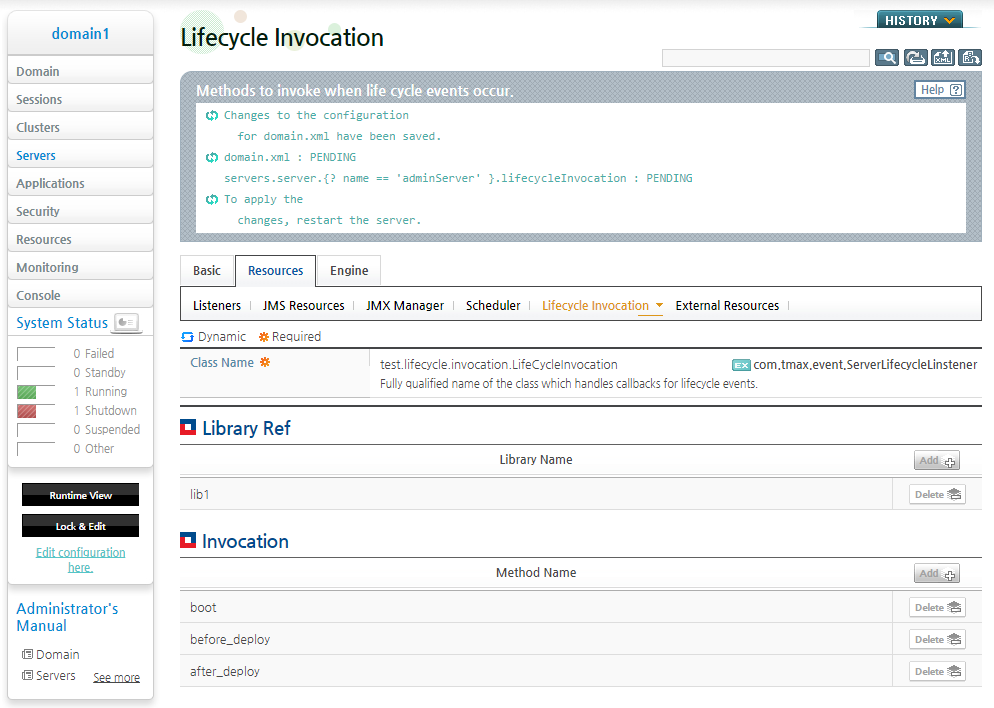Click the after_deploy method name
Screen dimensions: 994x708
pos(225,671)
